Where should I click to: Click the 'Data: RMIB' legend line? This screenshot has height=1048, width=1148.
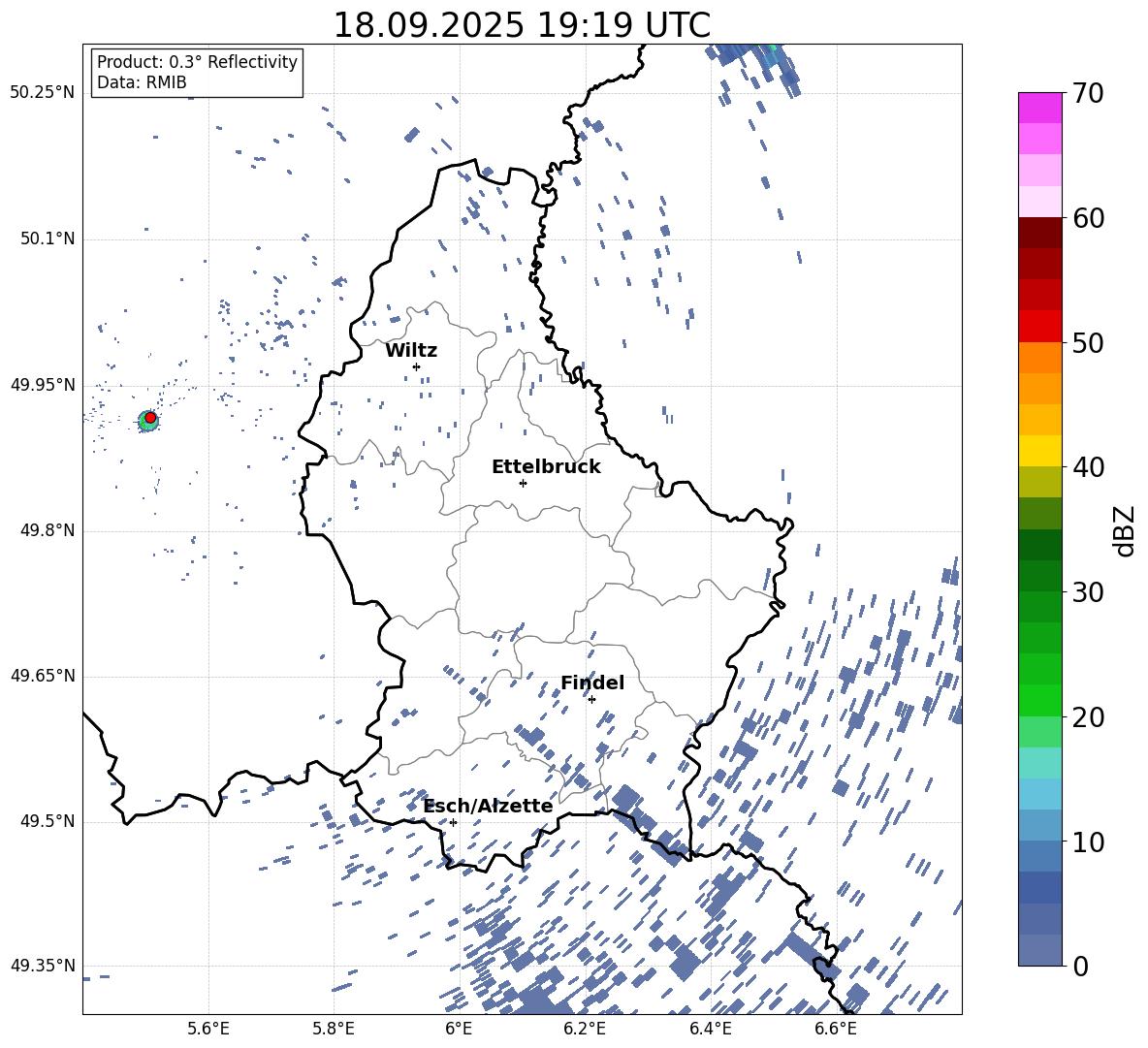142,82
